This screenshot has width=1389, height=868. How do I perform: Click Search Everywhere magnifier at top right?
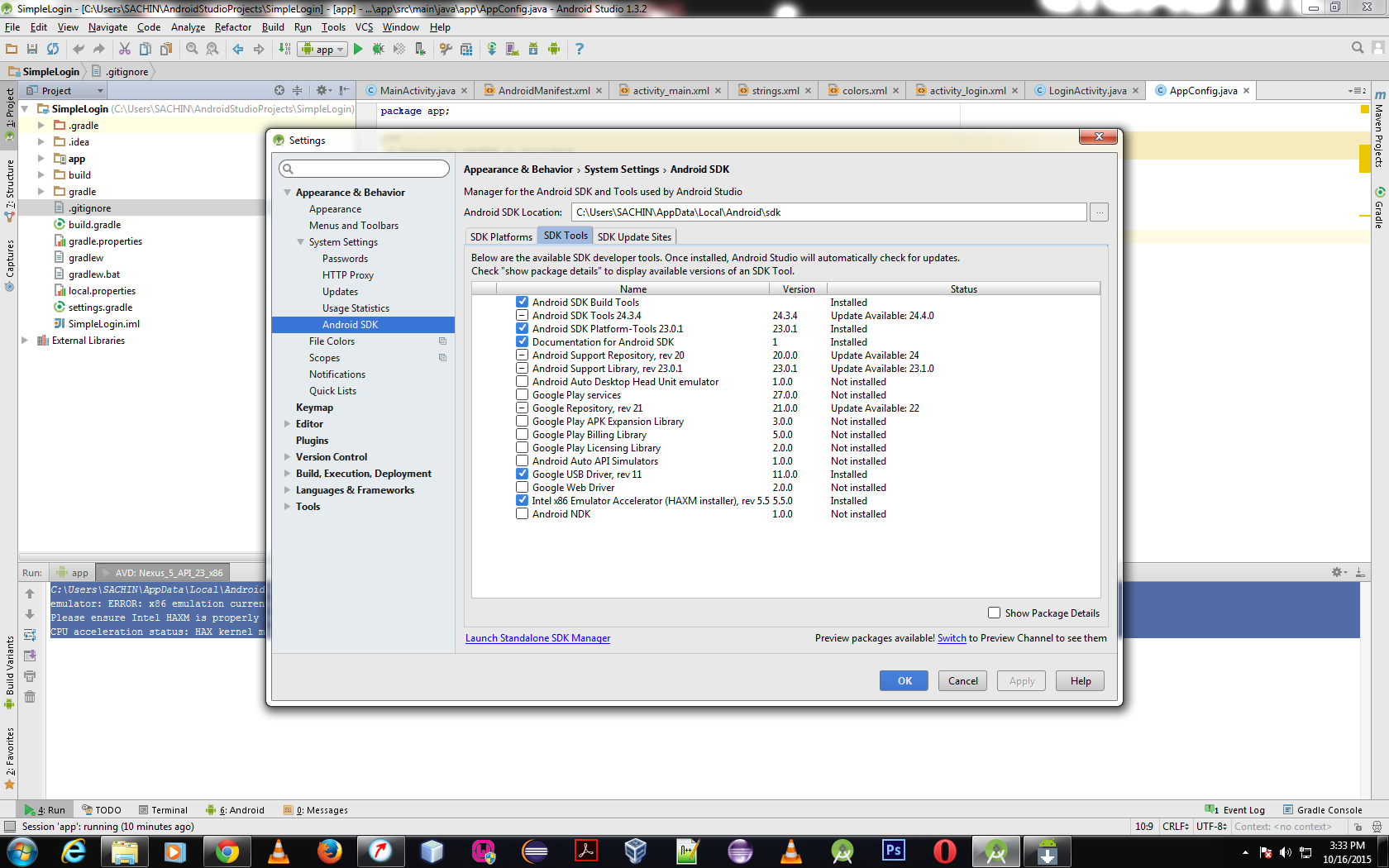click(1358, 48)
